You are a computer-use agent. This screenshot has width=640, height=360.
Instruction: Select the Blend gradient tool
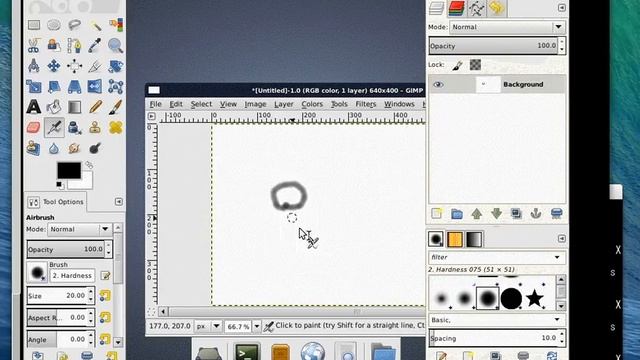tap(74, 107)
